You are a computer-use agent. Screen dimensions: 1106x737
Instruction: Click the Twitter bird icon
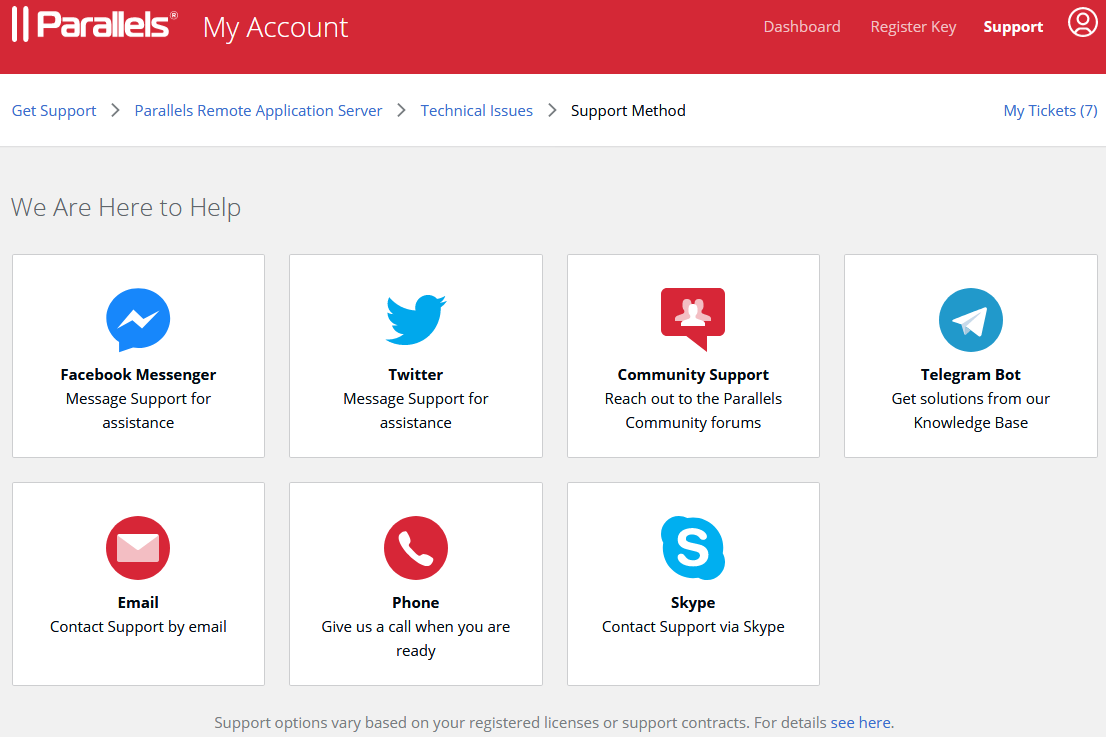pos(415,319)
